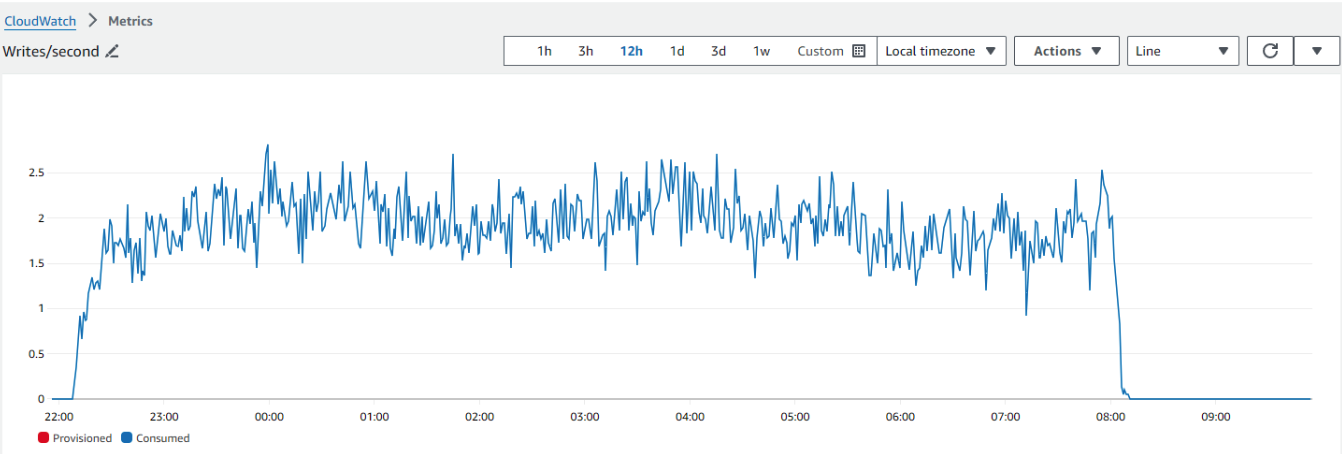Toggle the Consumed legend blue swatch
Screen dimensions: 1342x454
125,438
